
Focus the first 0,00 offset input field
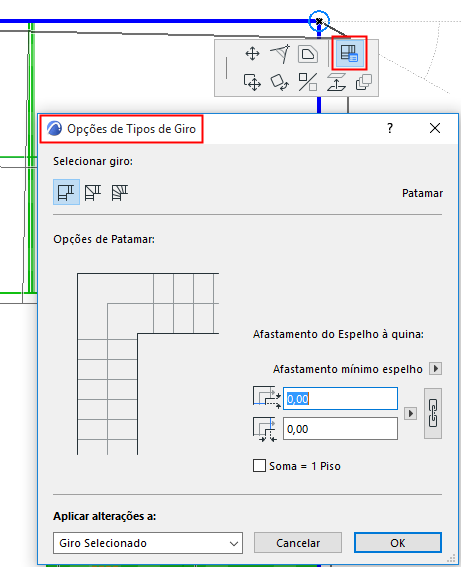coord(340,398)
